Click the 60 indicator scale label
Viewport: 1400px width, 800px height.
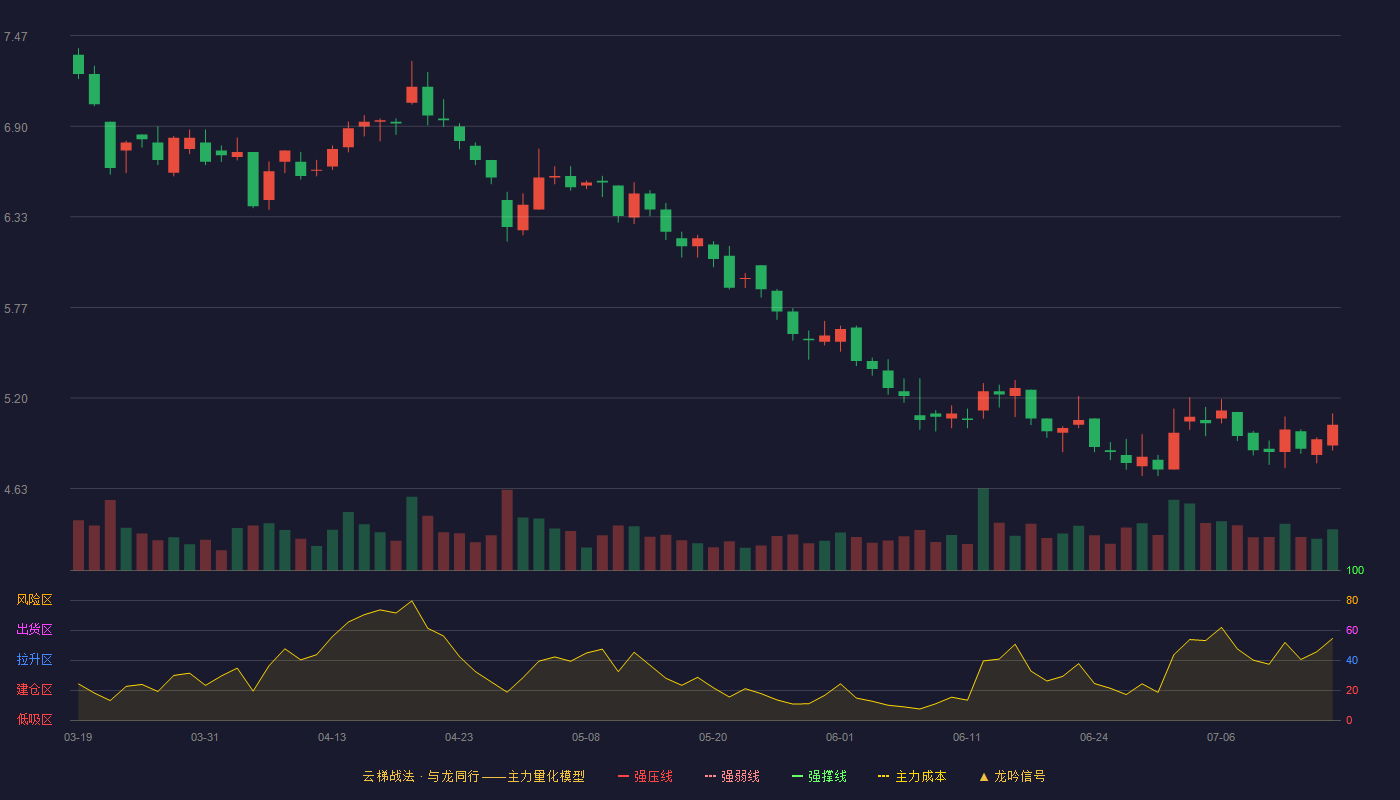[x=1352, y=631]
